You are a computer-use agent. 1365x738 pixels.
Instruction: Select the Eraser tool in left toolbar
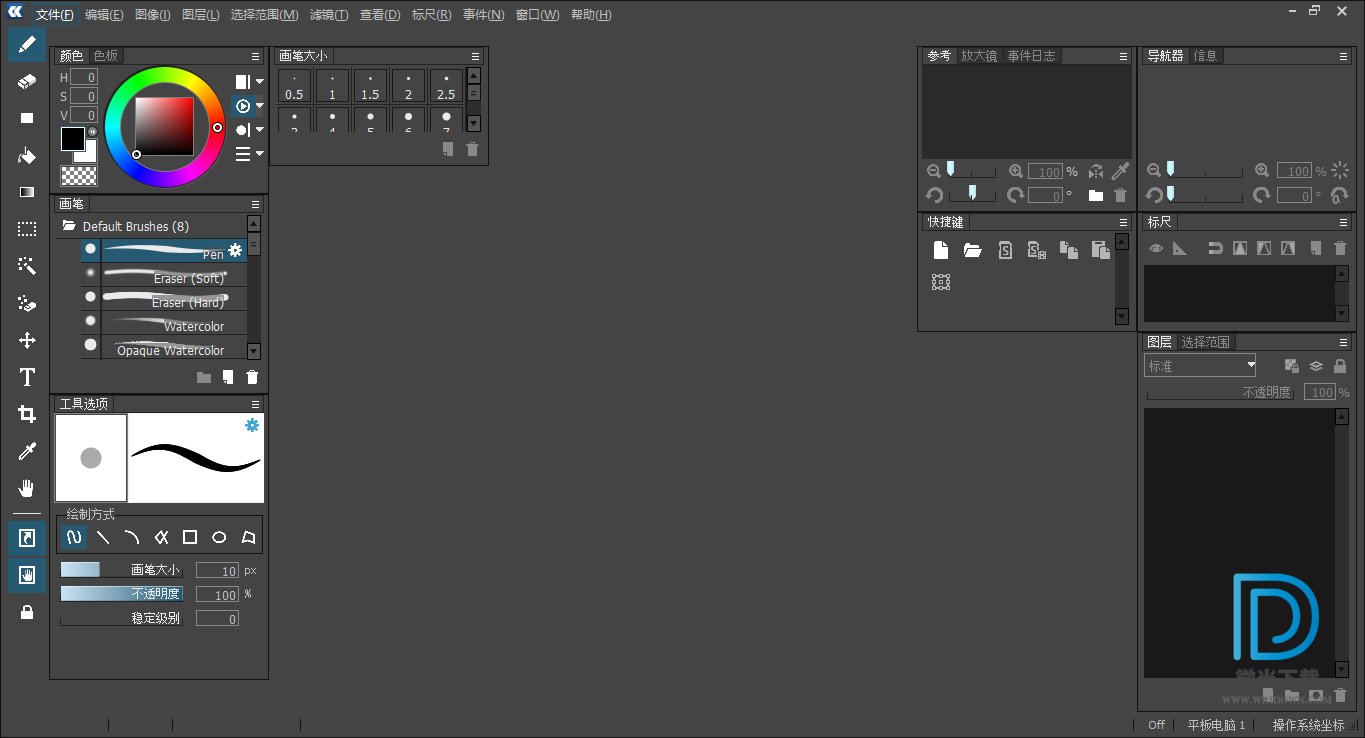(27, 81)
